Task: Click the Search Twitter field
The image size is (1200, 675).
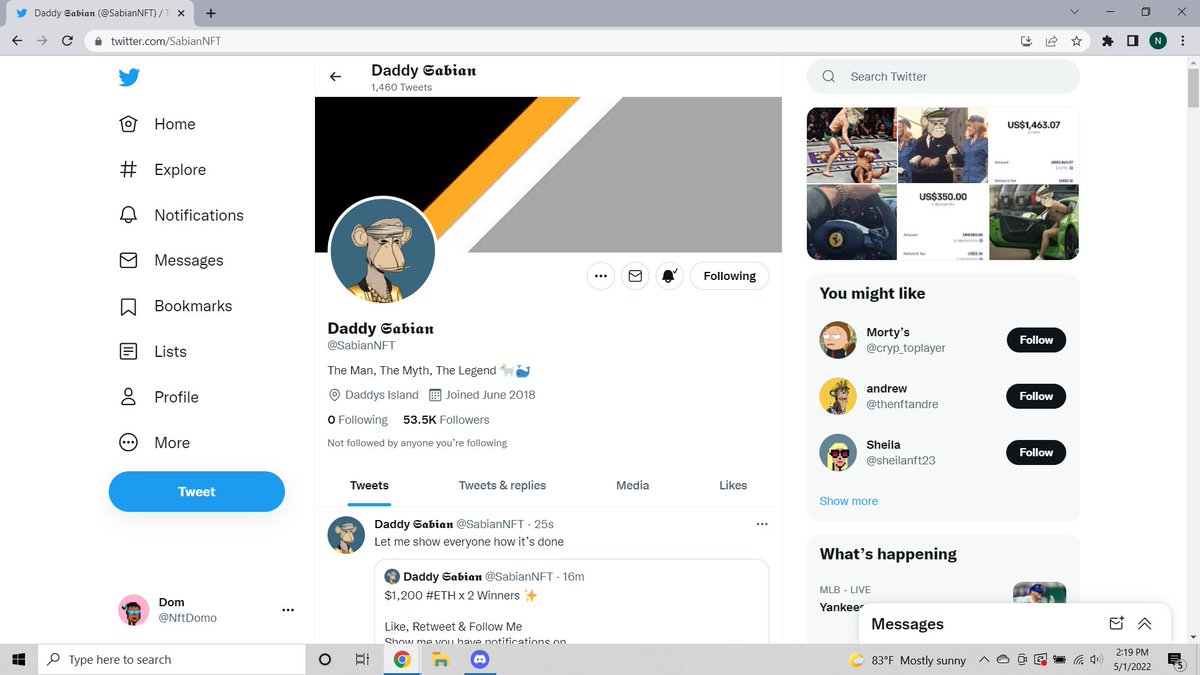Action: click(943, 76)
